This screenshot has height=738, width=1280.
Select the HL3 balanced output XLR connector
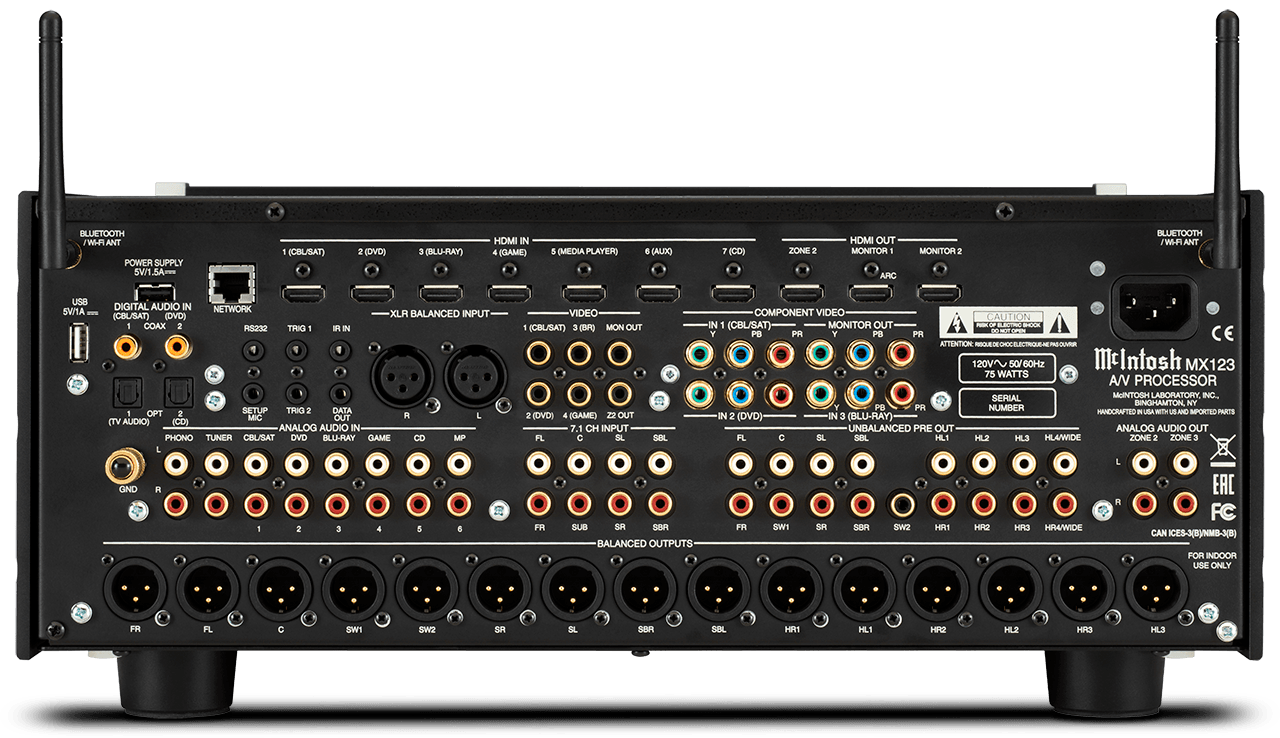(1157, 589)
